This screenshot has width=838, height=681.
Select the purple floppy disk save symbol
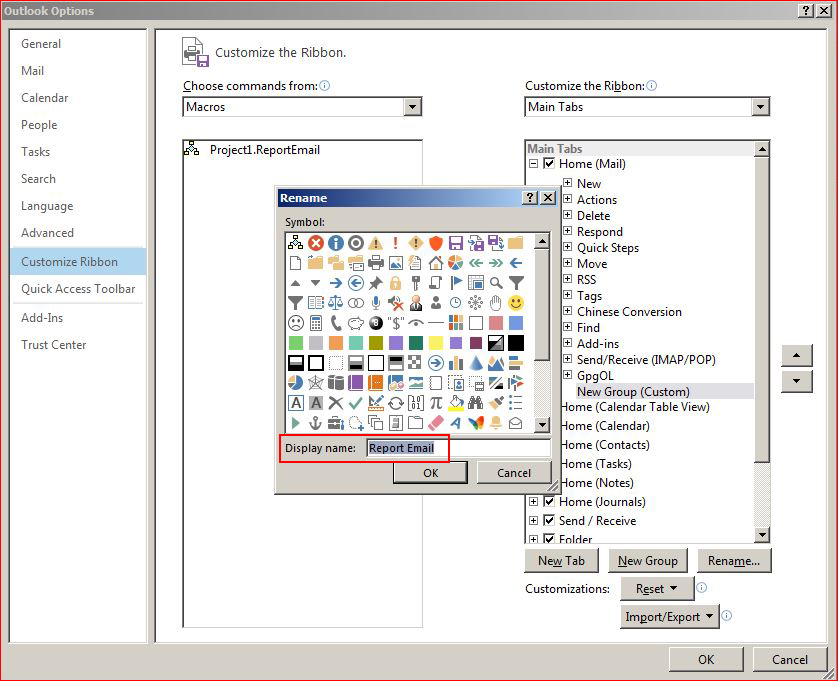tap(456, 243)
